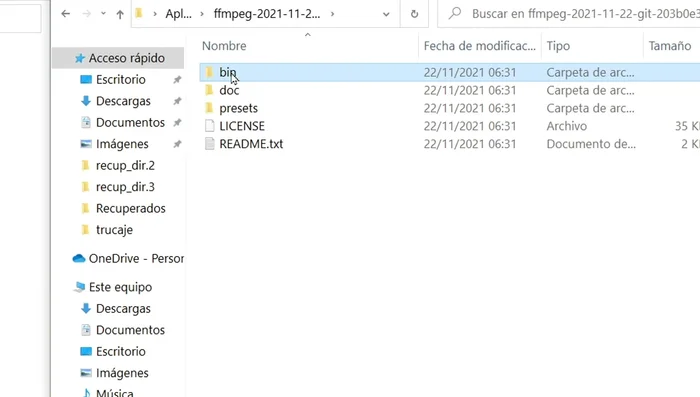Select Acceso rápido in navigation pane
700x397 pixels.
118,58
